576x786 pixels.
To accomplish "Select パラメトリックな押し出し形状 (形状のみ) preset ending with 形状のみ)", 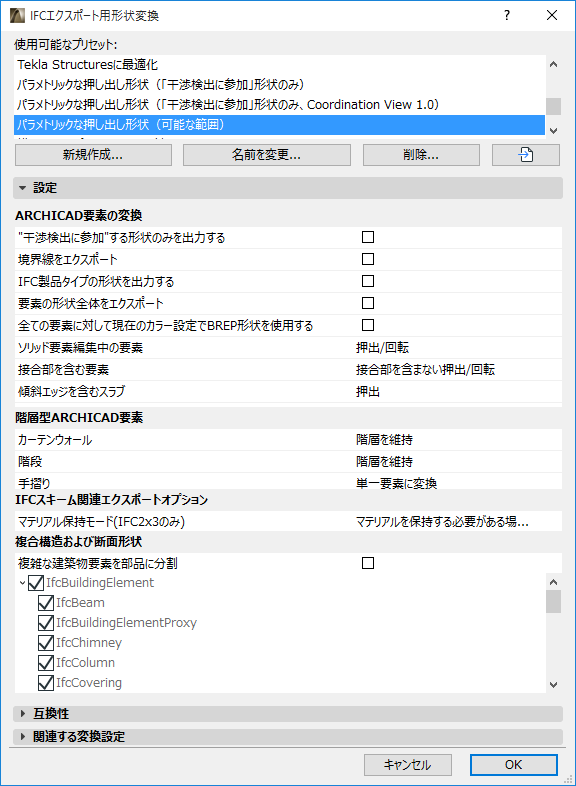I will 279,85.
